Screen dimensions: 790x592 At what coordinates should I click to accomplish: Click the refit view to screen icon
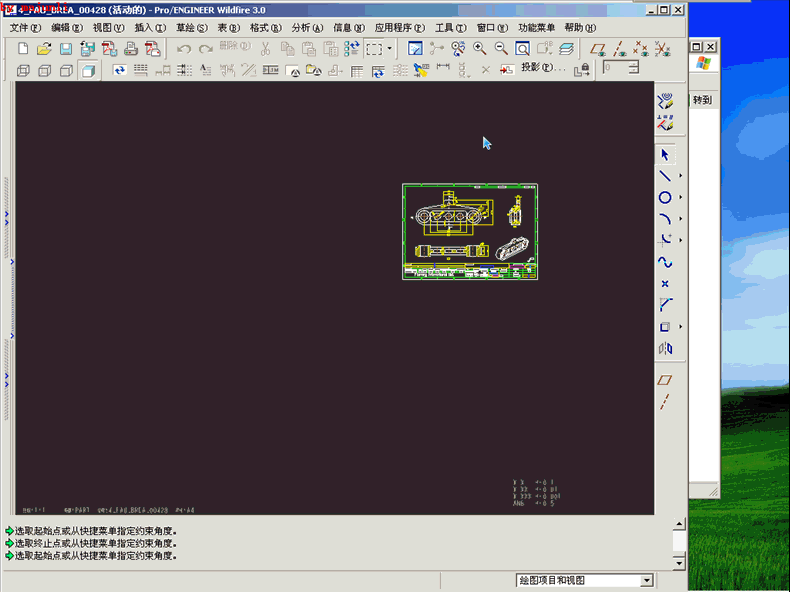tap(522, 48)
